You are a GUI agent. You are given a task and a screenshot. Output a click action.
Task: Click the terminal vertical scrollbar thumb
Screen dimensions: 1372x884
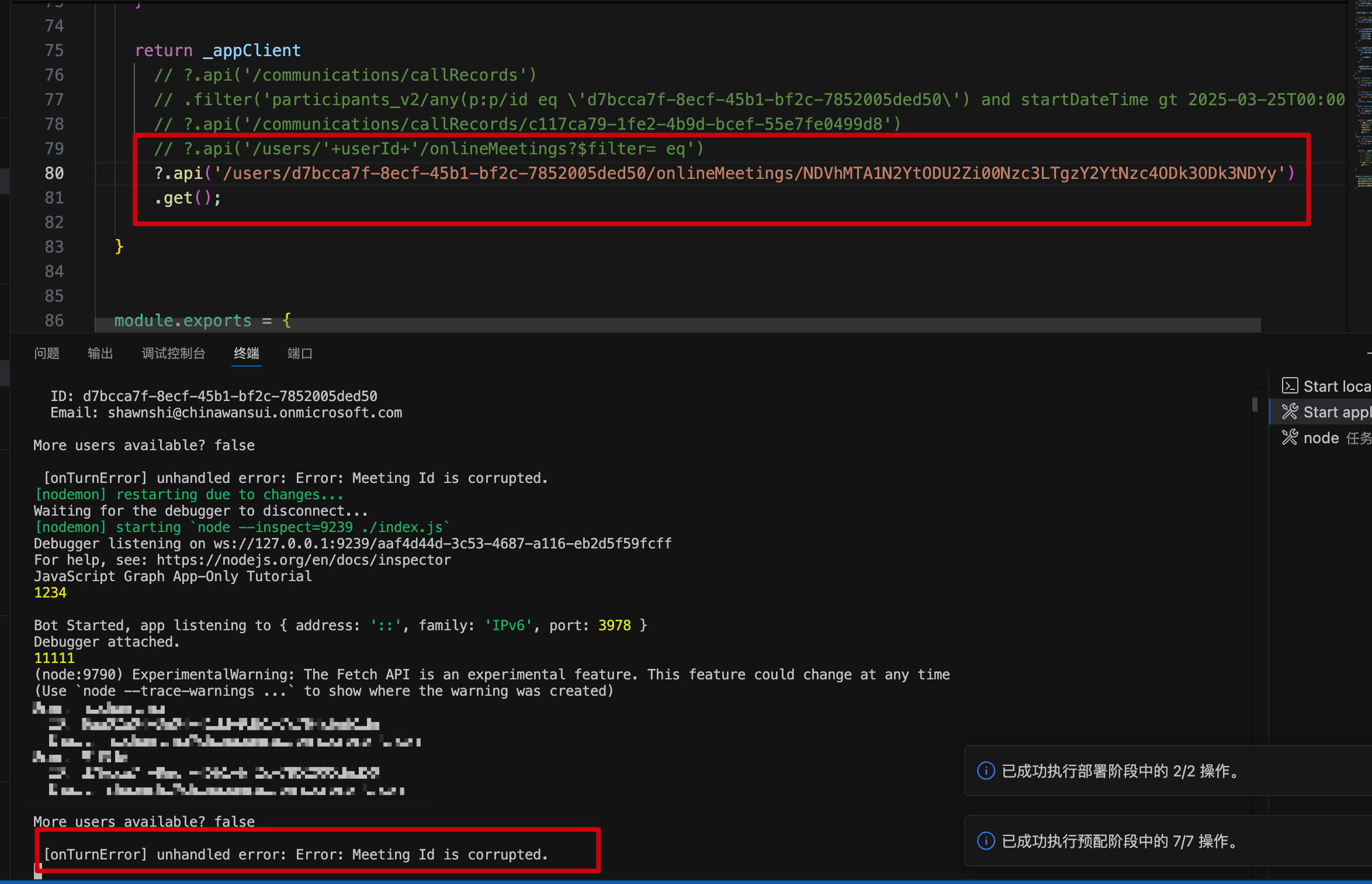coord(1255,405)
